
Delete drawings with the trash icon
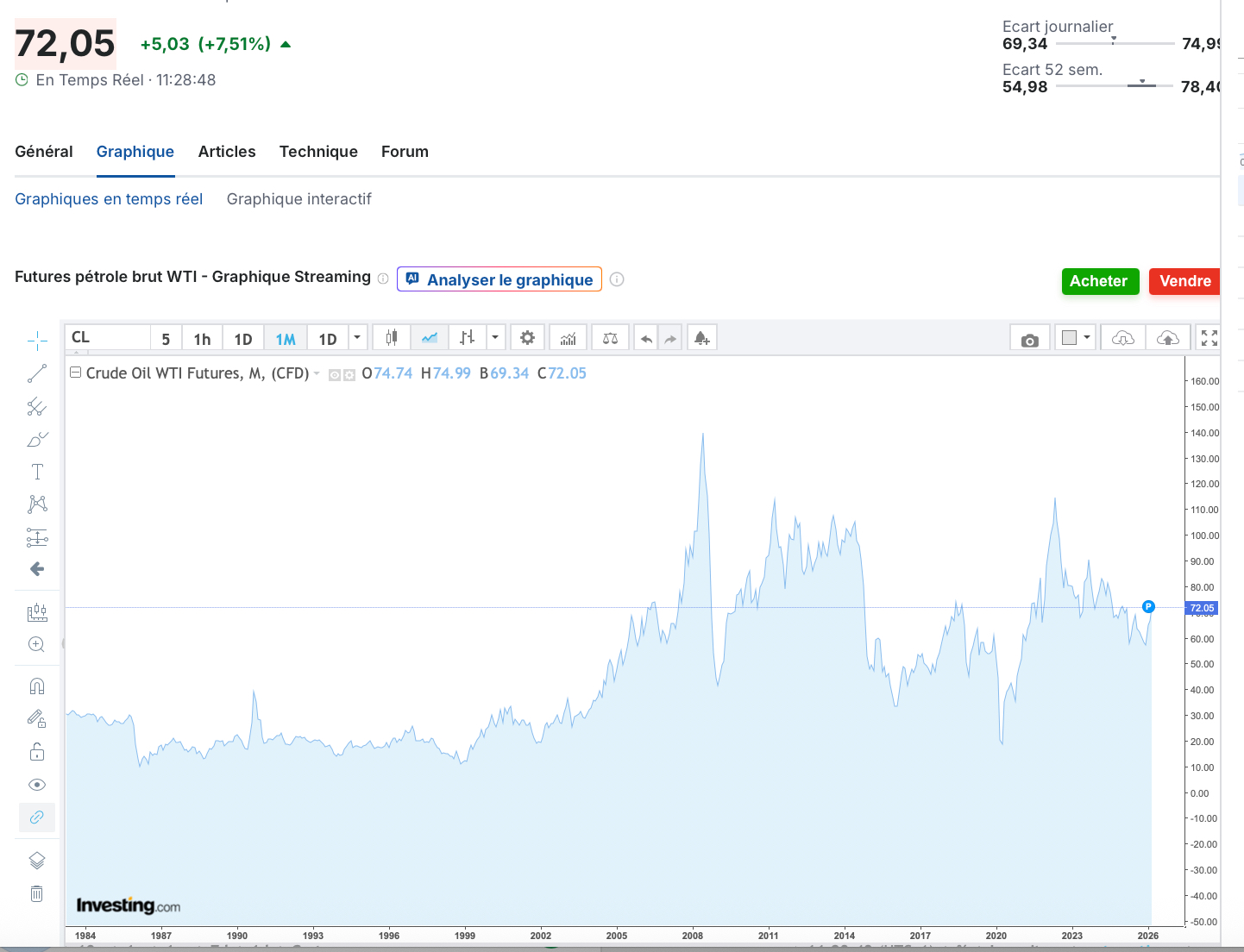point(37,893)
